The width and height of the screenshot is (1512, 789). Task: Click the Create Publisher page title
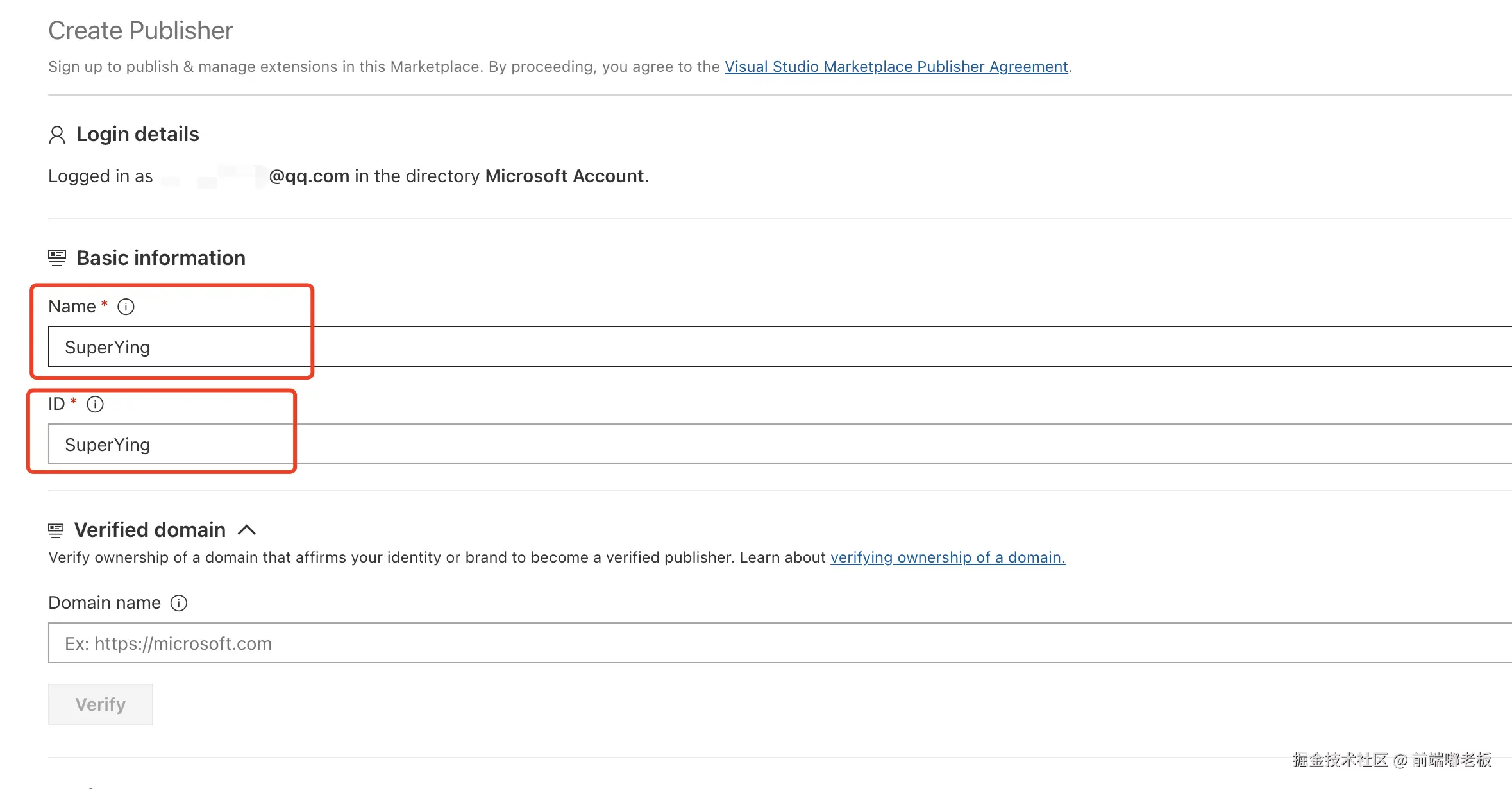[140, 31]
